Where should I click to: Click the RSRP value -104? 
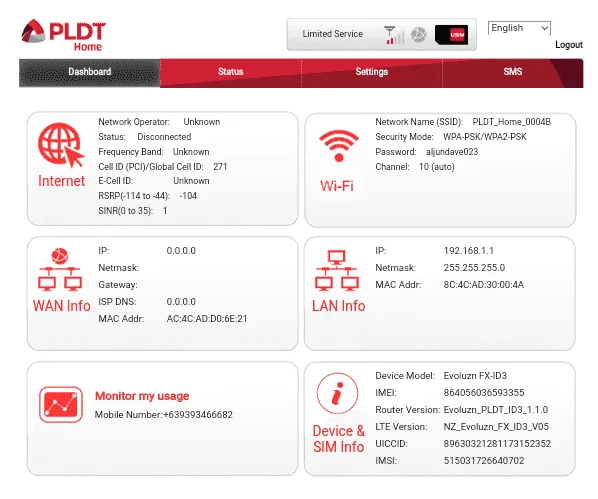point(188,196)
